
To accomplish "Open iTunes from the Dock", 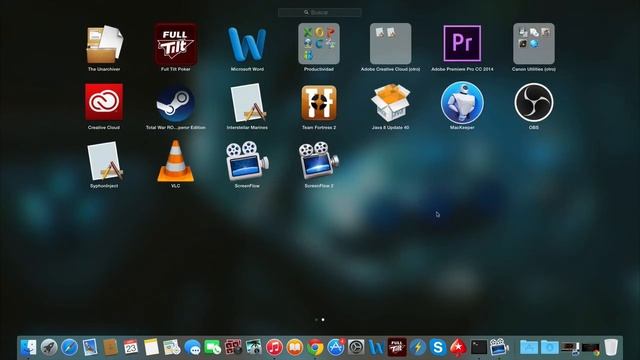I will pyautogui.click(x=274, y=347).
